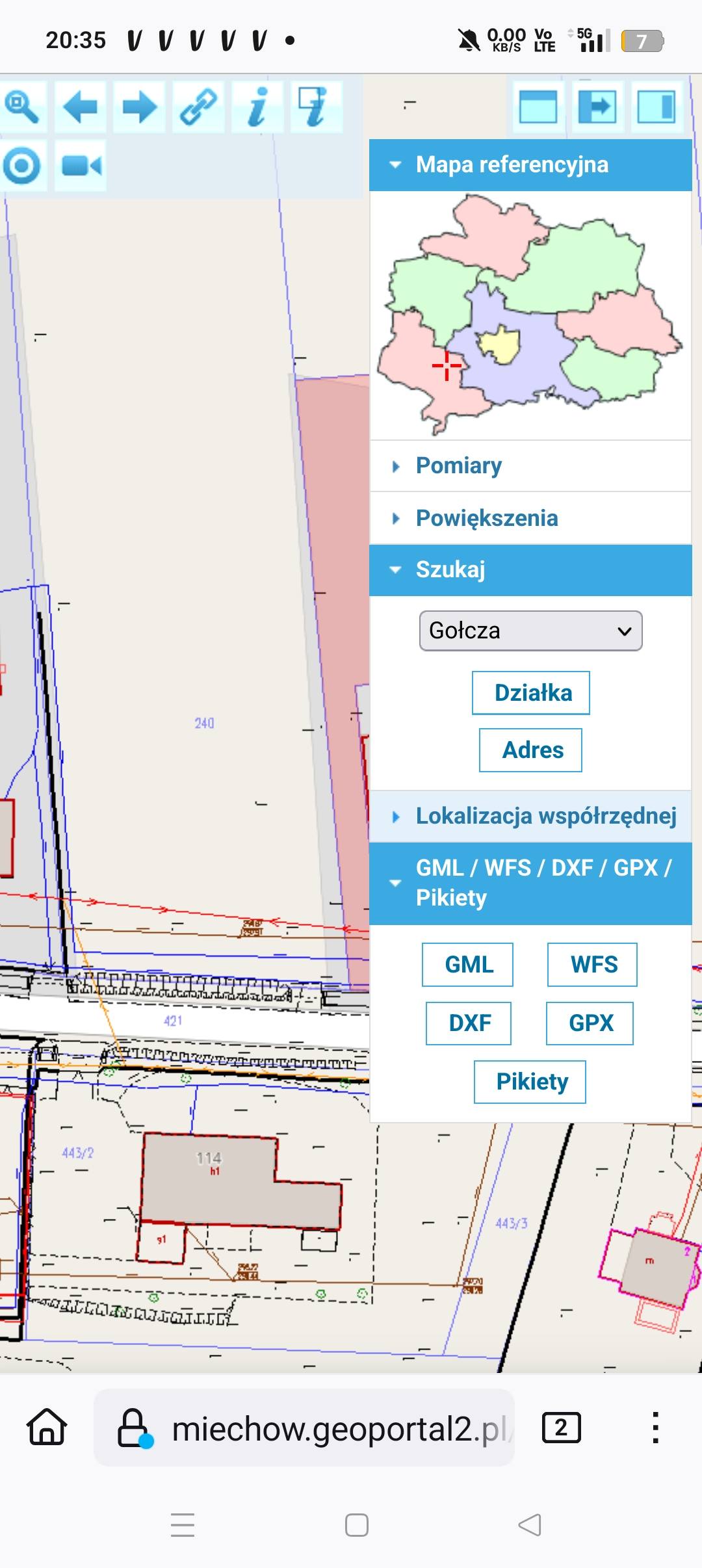
Task: Click the panel arrow hide icon
Action: (x=597, y=107)
